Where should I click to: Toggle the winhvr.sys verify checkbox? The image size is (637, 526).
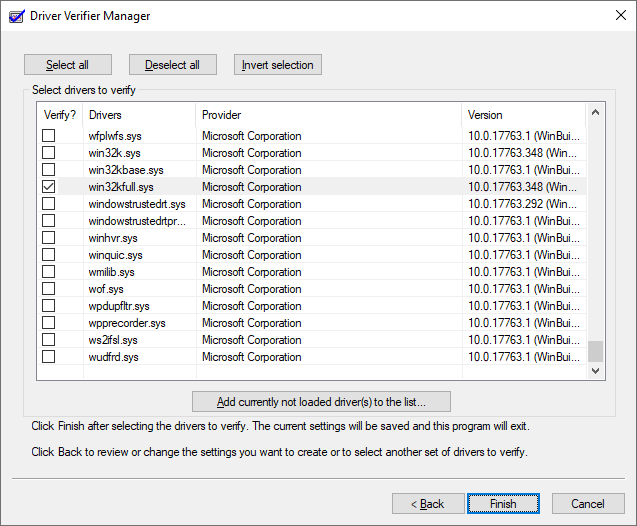[48, 238]
